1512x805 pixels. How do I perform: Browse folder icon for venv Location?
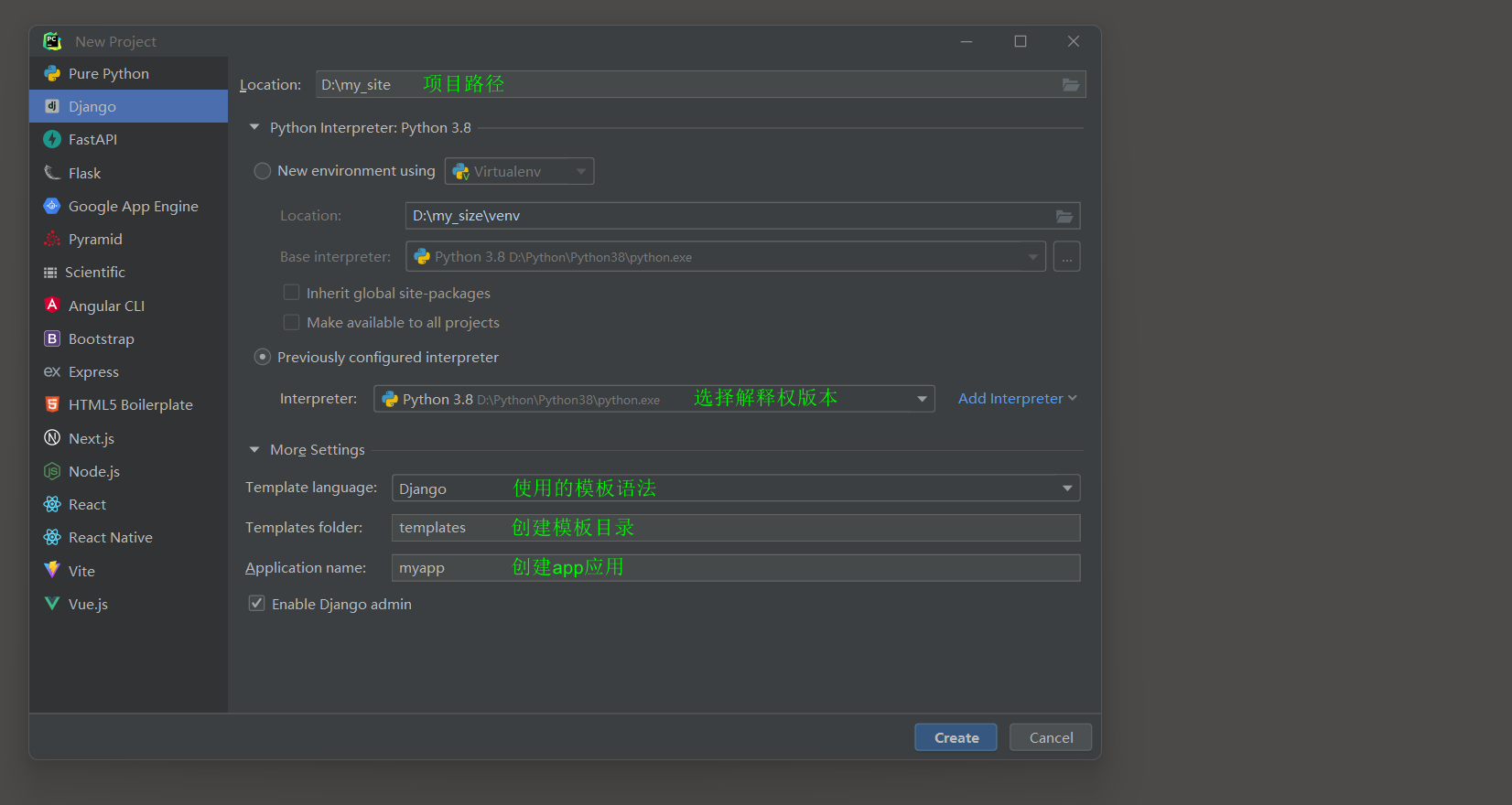pyautogui.click(x=1064, y=216)
